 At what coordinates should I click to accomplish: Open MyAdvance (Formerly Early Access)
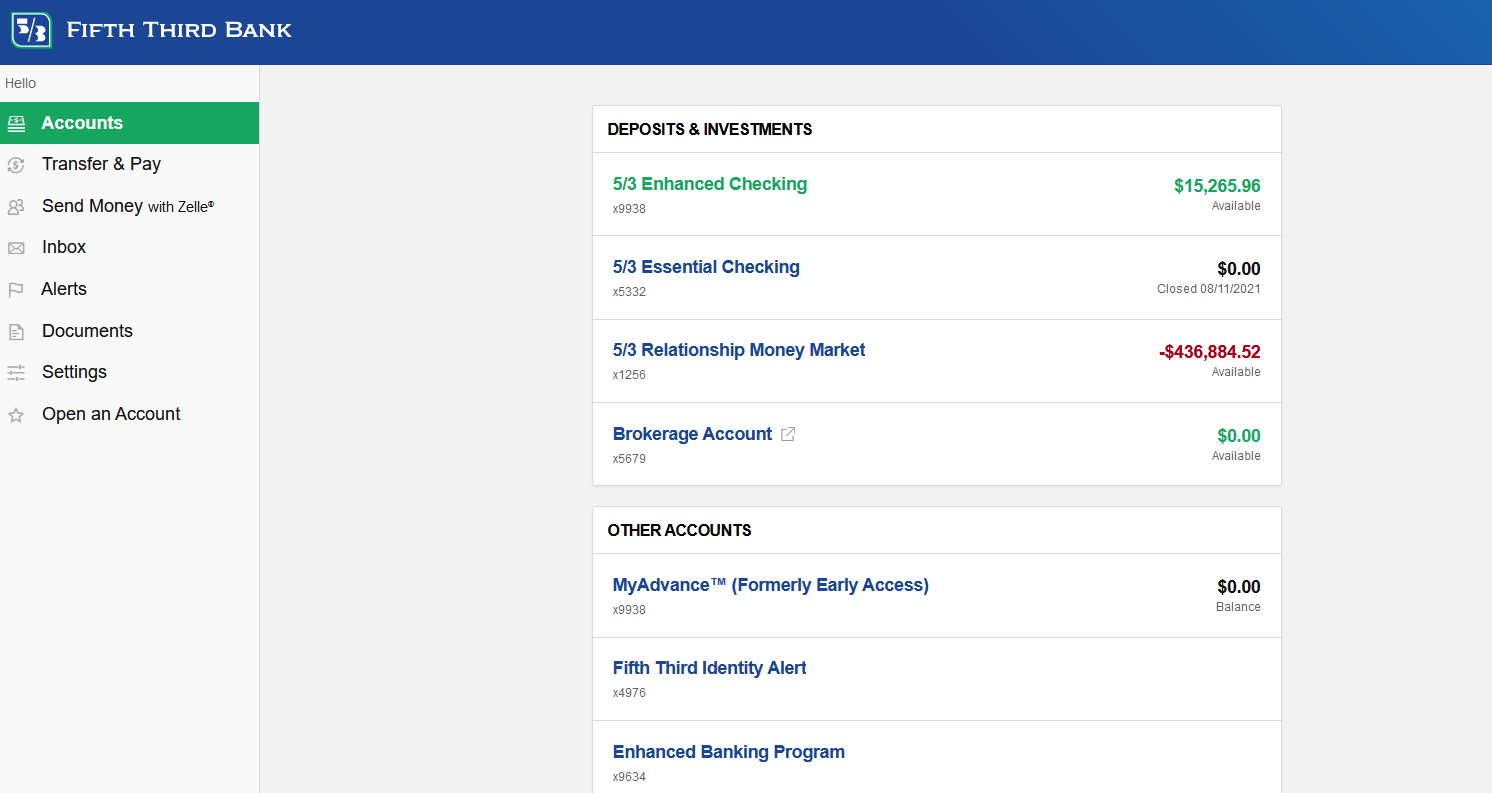[x=771, y=585]
